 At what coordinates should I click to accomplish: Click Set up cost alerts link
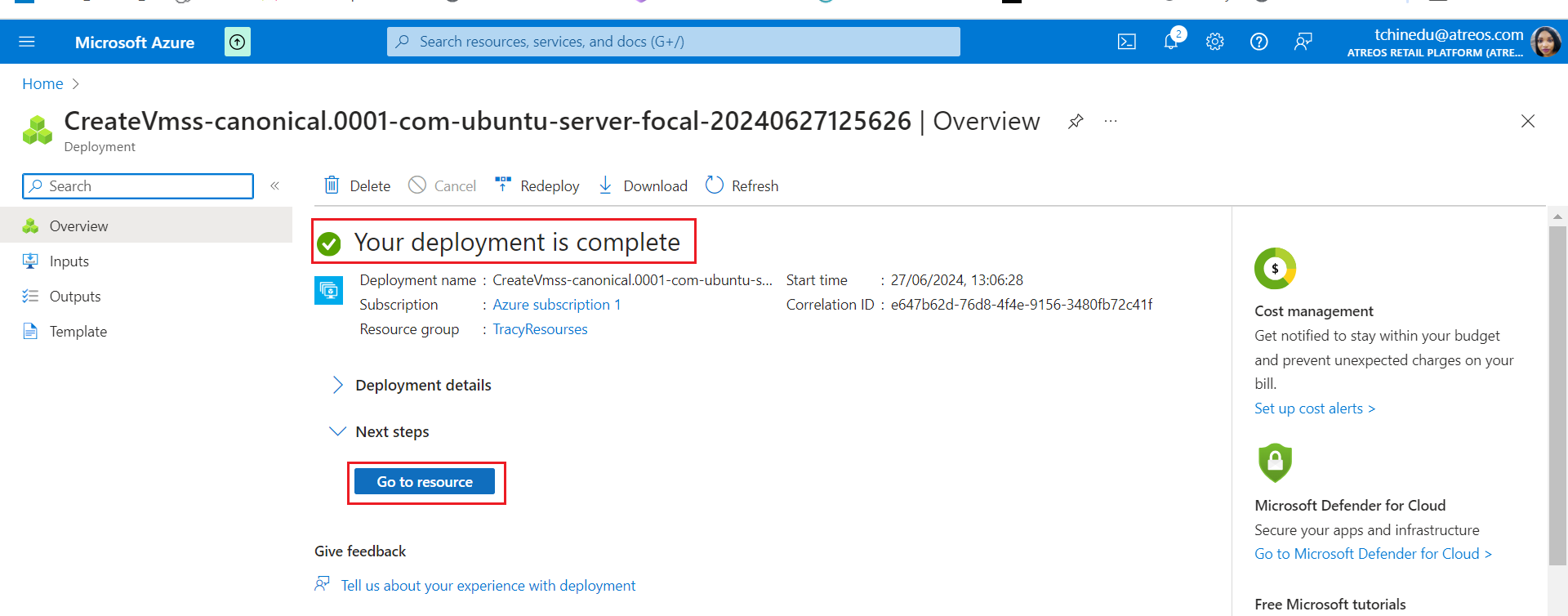point(1315,408)
